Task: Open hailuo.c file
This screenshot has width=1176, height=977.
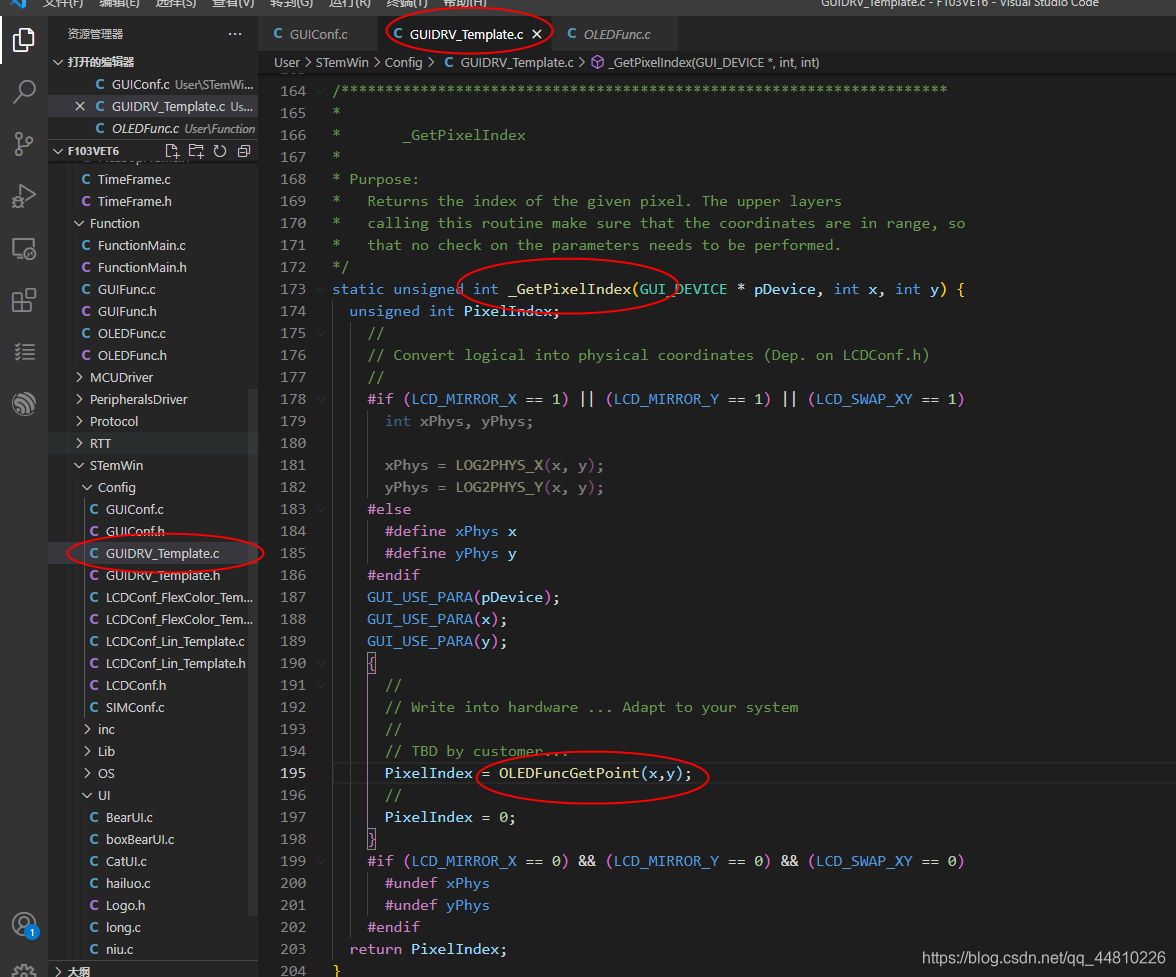Action: pos(128,883)
